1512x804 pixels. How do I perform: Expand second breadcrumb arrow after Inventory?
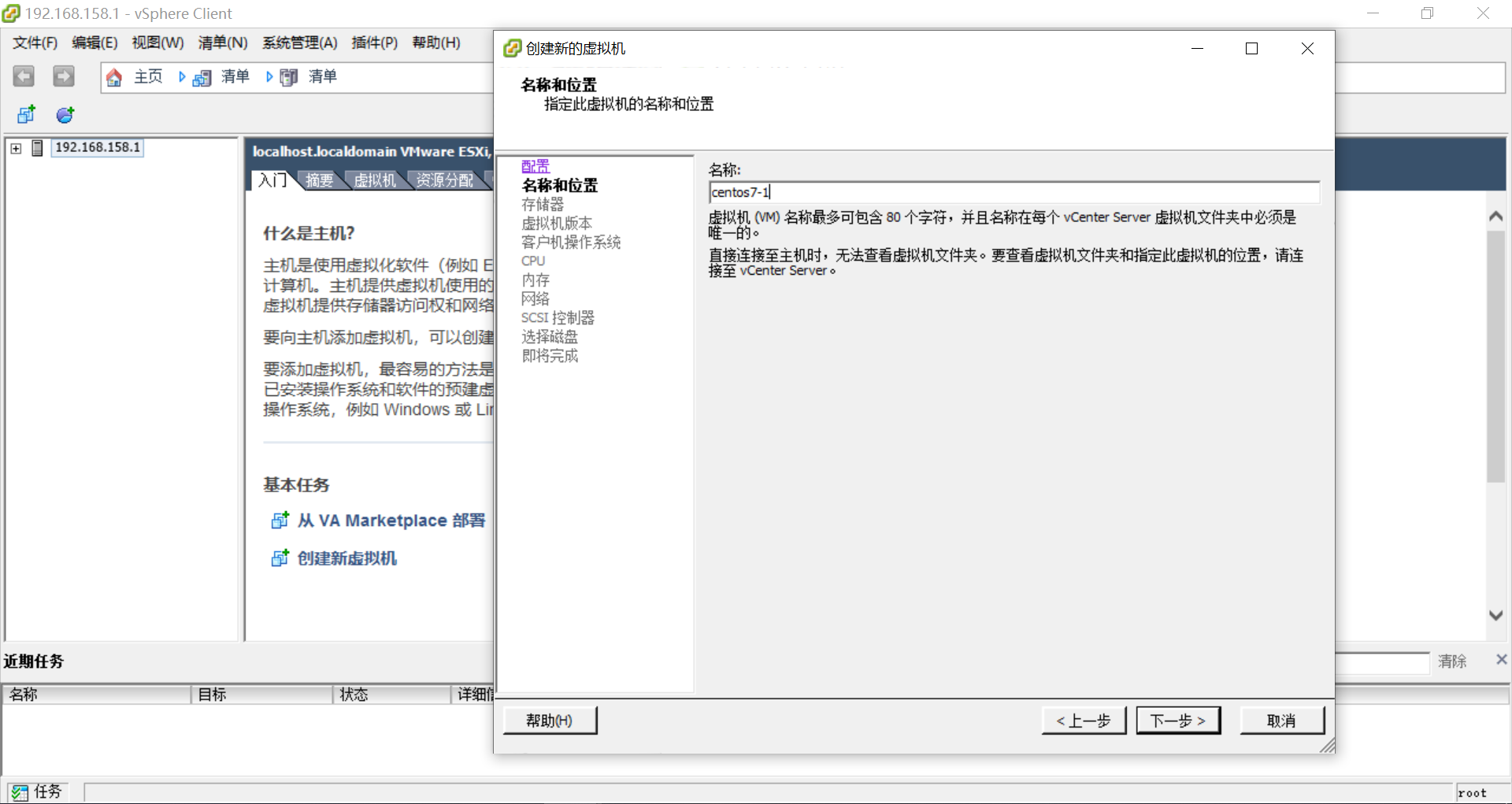[269, 77]
